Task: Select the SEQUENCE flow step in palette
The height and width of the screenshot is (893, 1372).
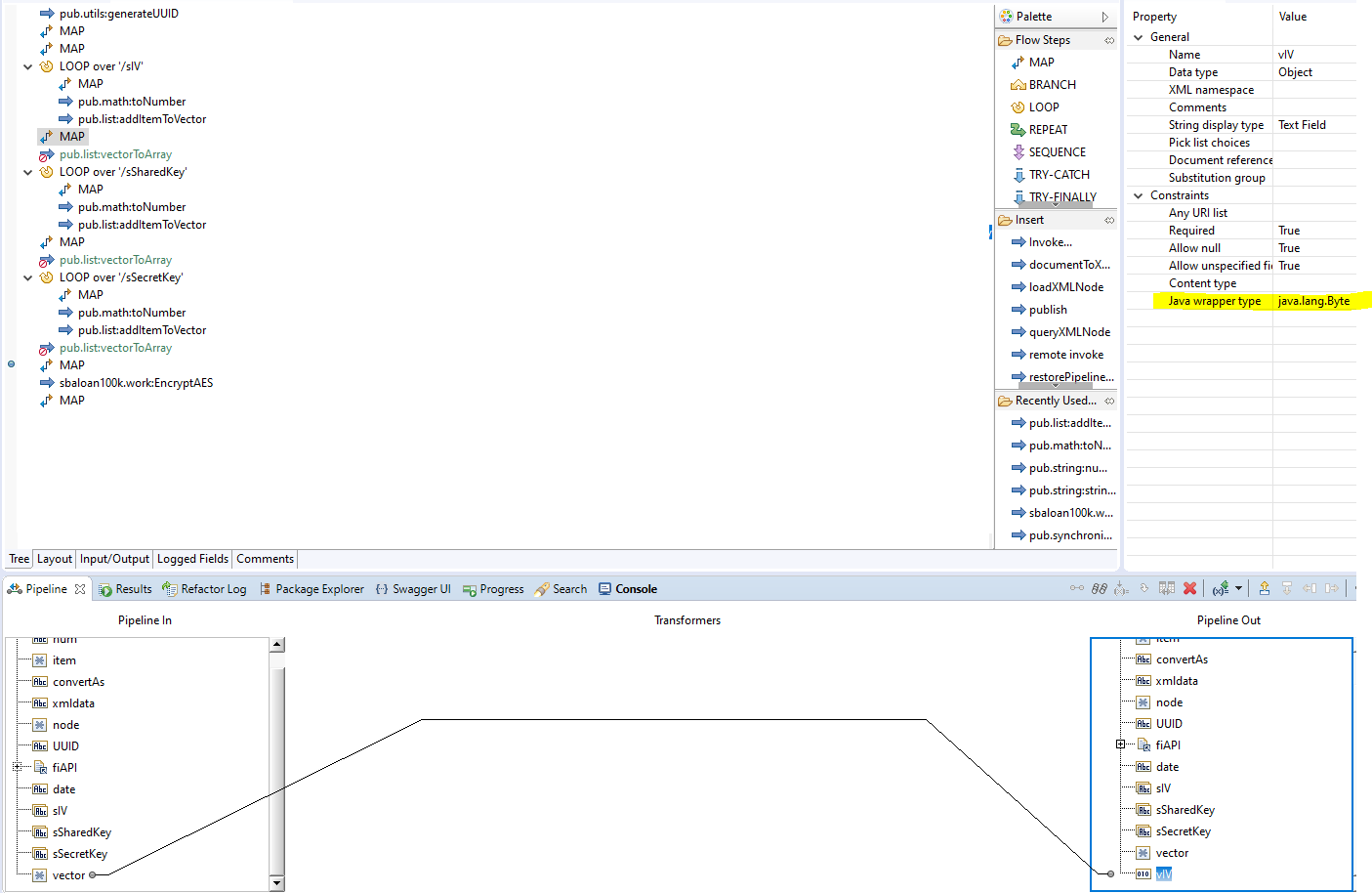Action: click(1049, 152)
